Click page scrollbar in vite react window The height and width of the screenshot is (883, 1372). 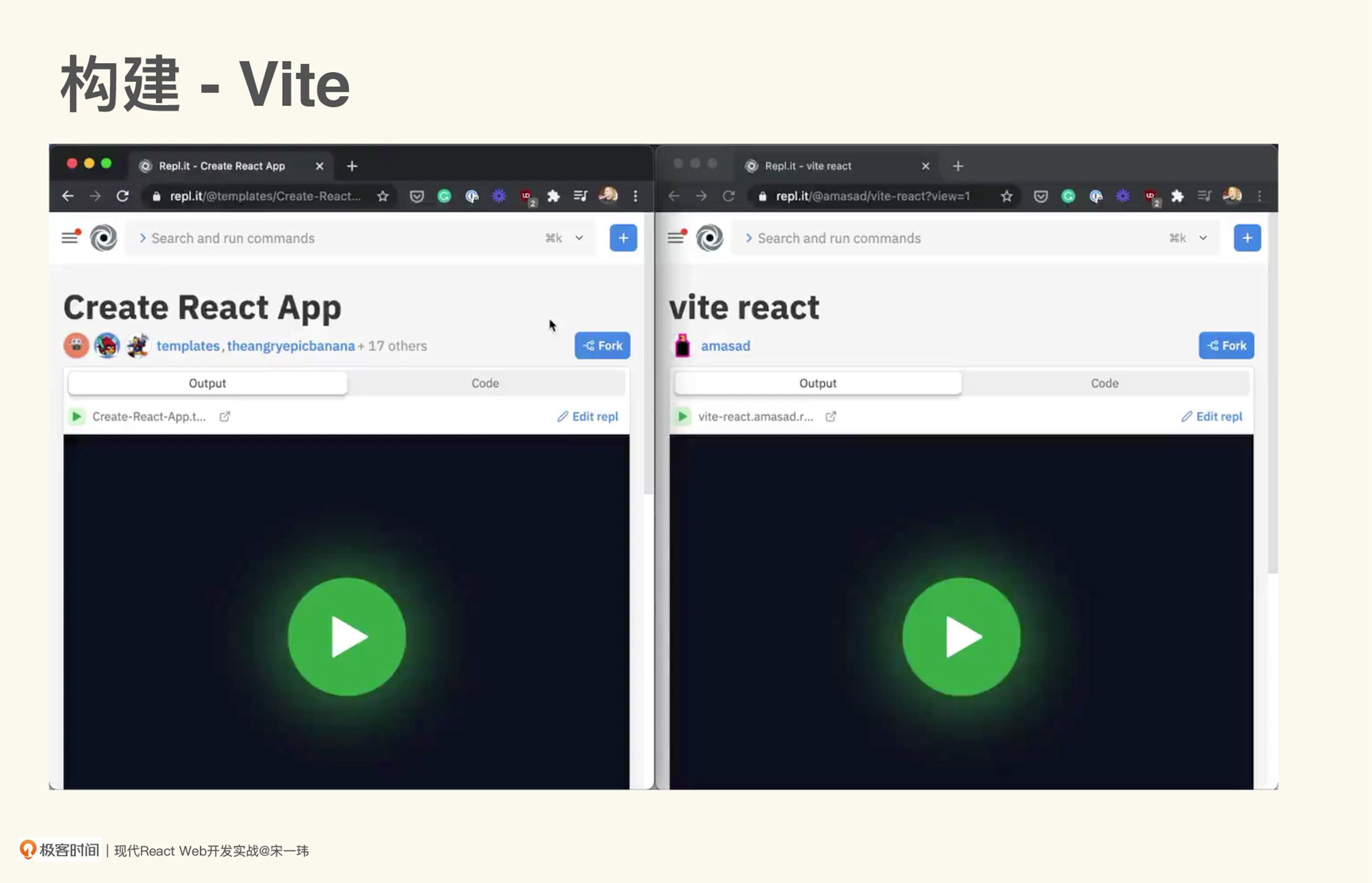(x=1273, y=393)
